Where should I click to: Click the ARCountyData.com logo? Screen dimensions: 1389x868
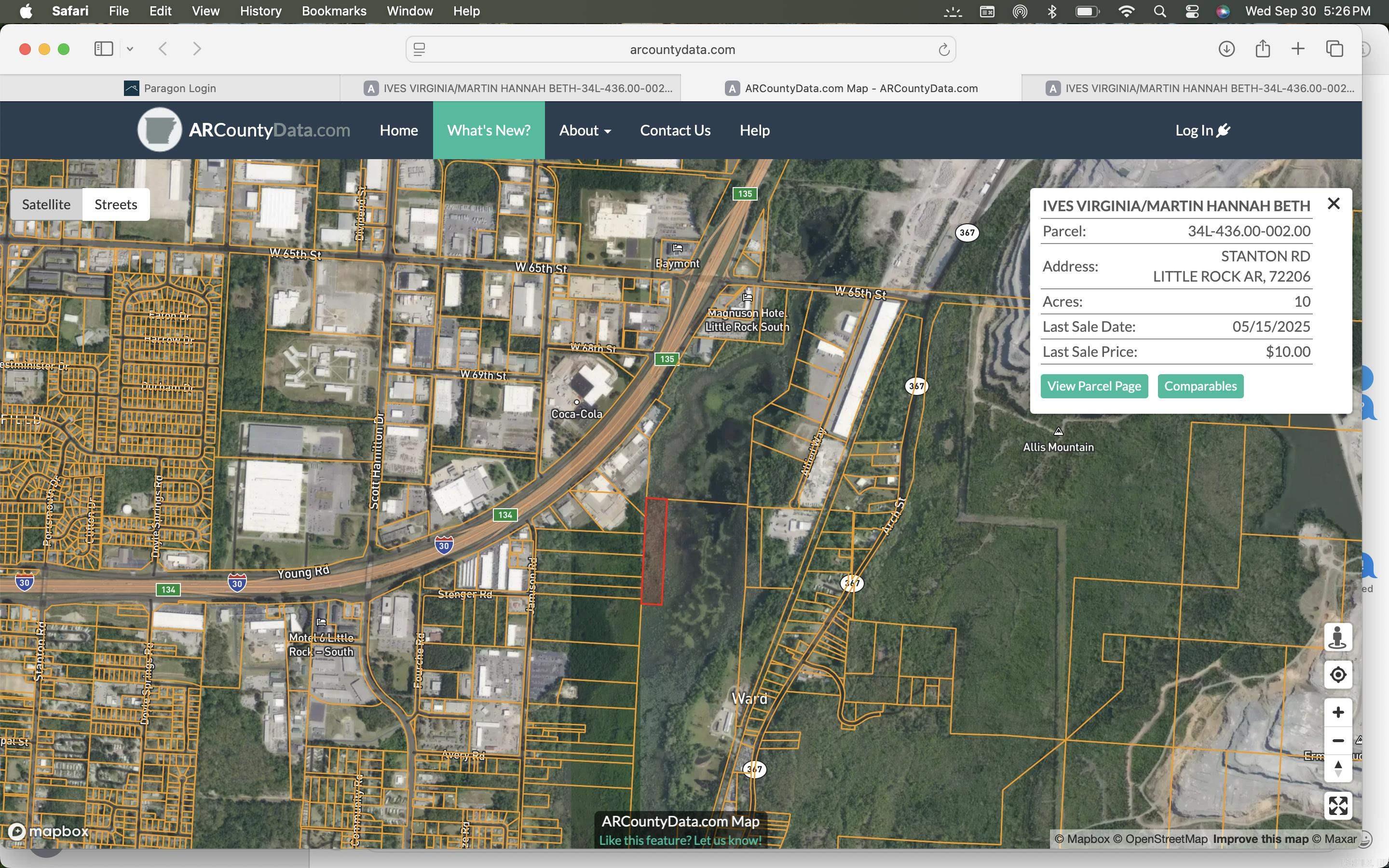pos(244,130)
